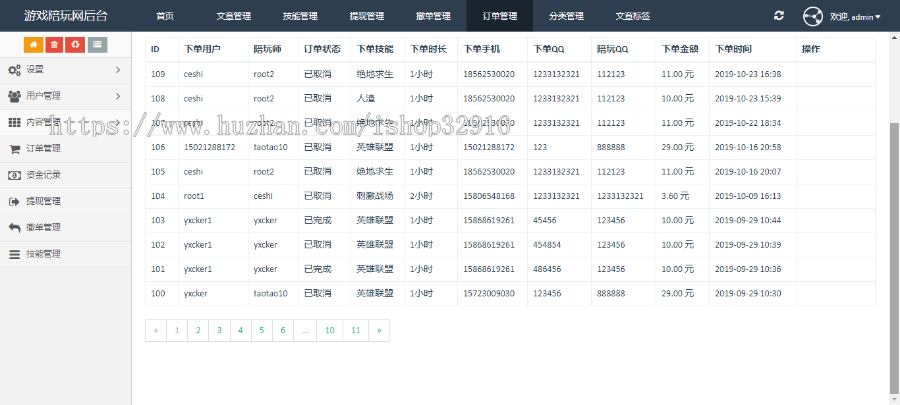Click time 2019-10-23 16:38 cell

(748, 74)
